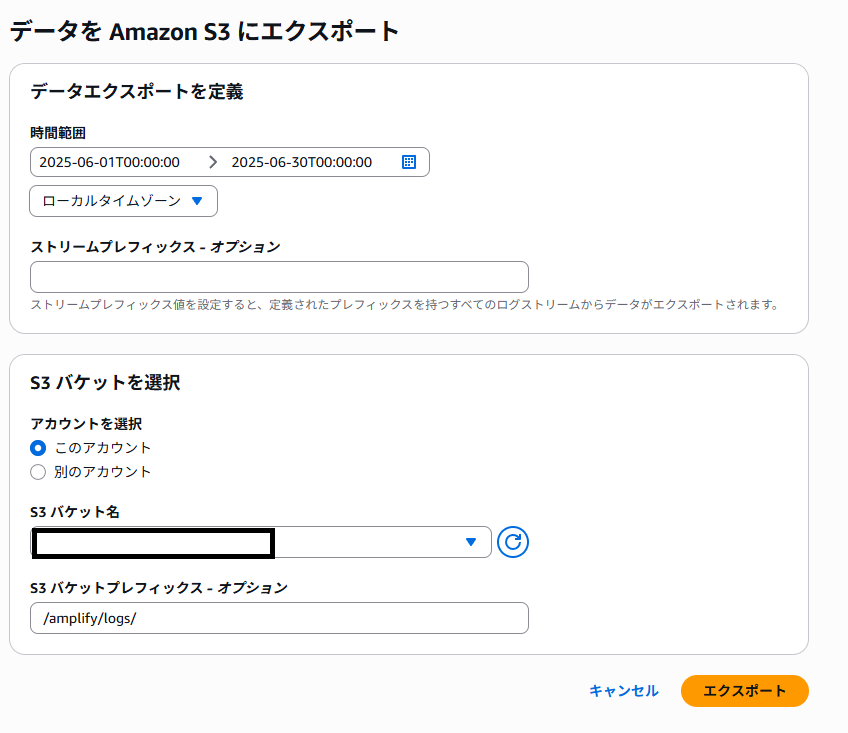Screen dimensions: 848x733
Task: Select the 別のアカウント radio button
Action: pos(39,472)
